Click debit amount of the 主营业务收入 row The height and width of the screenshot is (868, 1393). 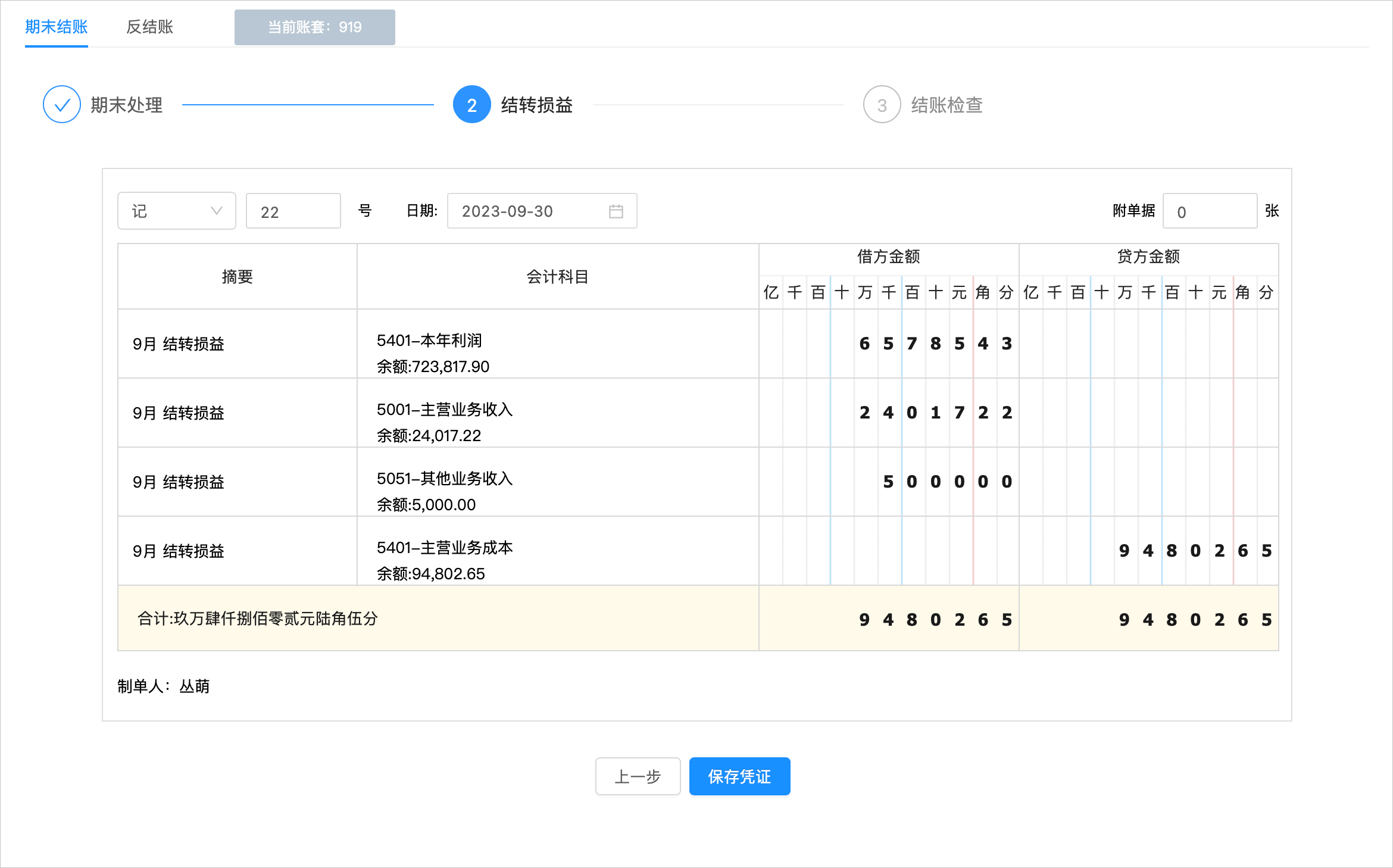889,413
